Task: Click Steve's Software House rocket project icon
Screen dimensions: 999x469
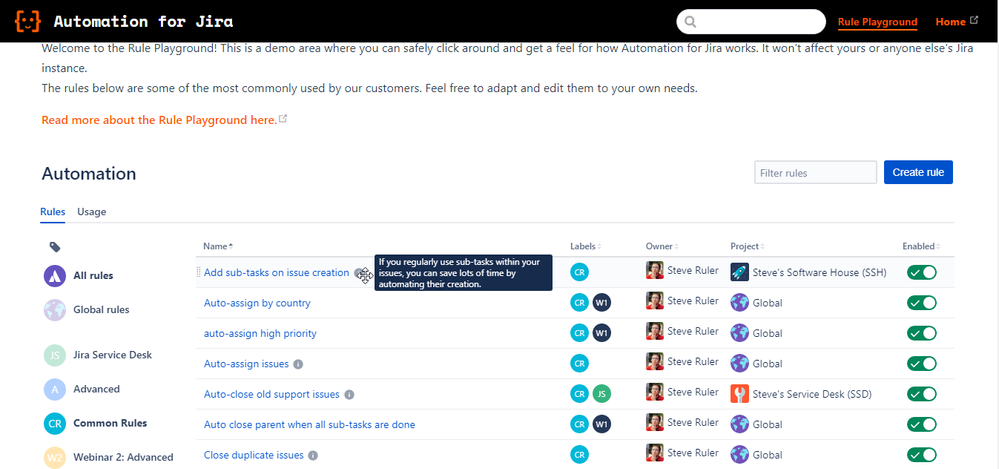Action: tap(740, 272)
